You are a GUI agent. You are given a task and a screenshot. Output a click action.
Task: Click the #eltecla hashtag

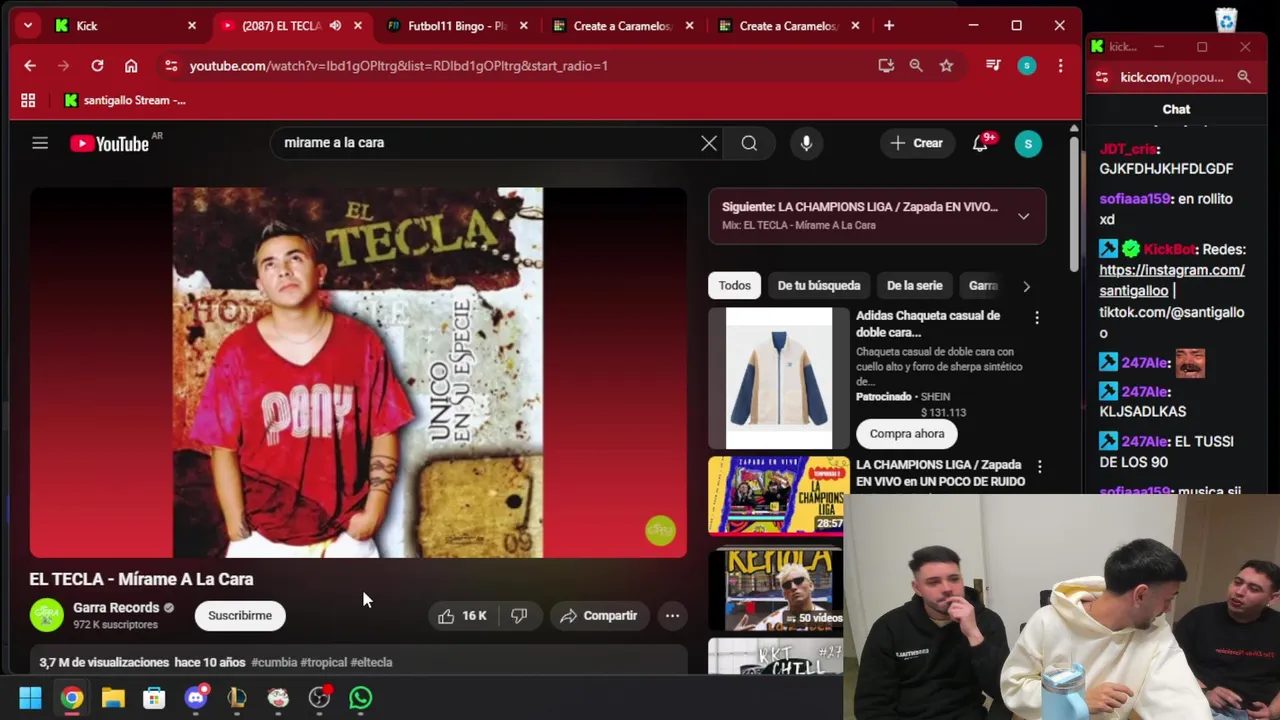tap(371, 662)
